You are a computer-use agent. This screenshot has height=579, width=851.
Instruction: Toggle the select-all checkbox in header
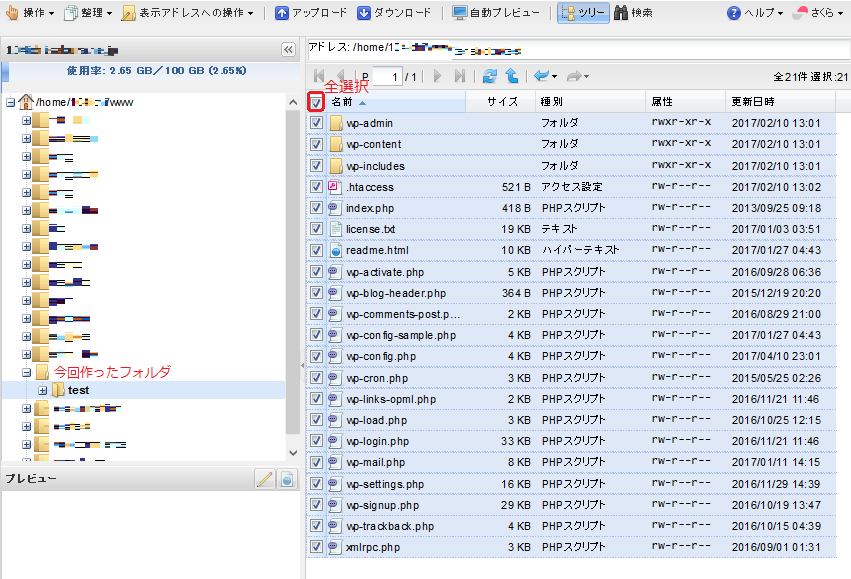pos(316,102)
